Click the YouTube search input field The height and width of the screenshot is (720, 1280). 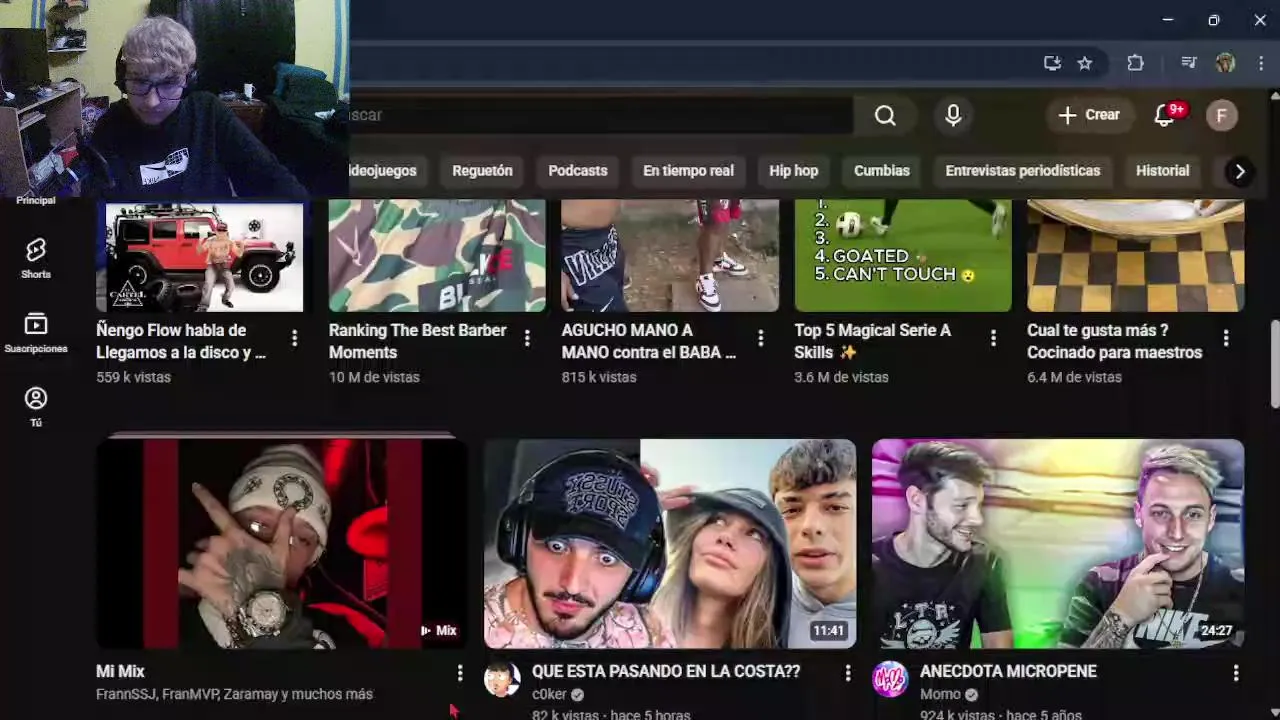pyautogui.click(x=600, y=115)
